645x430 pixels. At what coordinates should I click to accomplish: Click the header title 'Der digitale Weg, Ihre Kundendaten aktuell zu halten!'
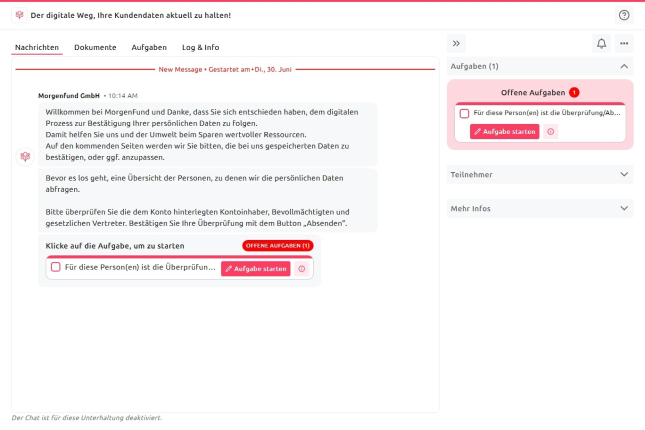click(x=131, y=15)
